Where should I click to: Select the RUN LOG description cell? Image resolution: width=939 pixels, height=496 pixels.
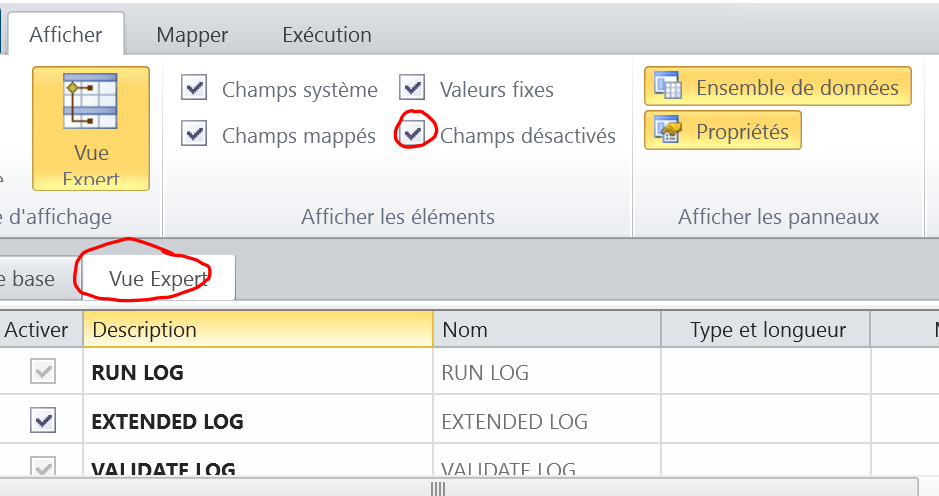[x=258, y=371]
